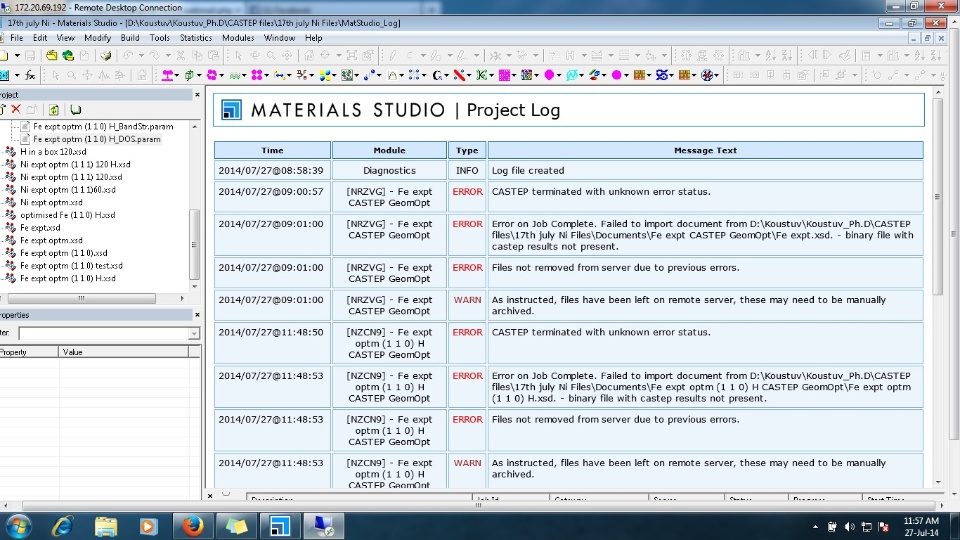Select 'optimised Fe (1 1 0) H.xsd' file
This screenshot has width=960, height=540.
[67, 215]
